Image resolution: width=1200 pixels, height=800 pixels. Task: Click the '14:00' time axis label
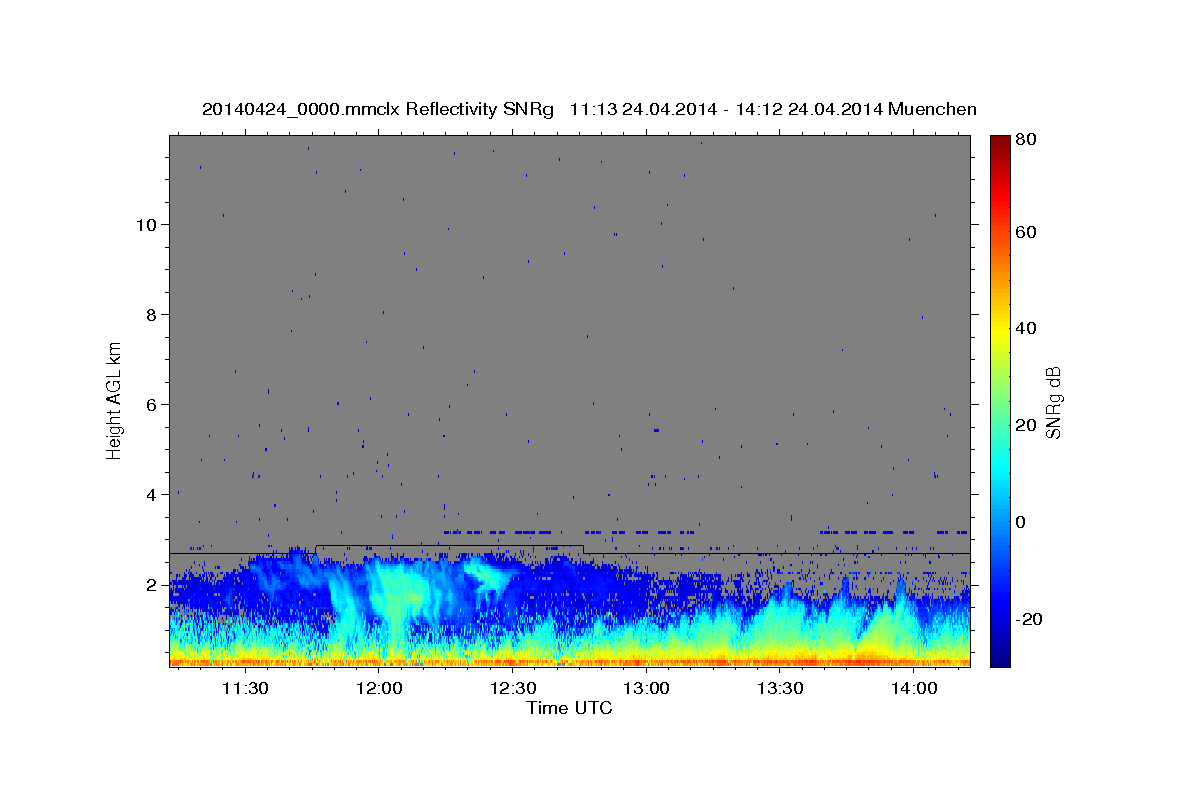click(x=915, y=689)
